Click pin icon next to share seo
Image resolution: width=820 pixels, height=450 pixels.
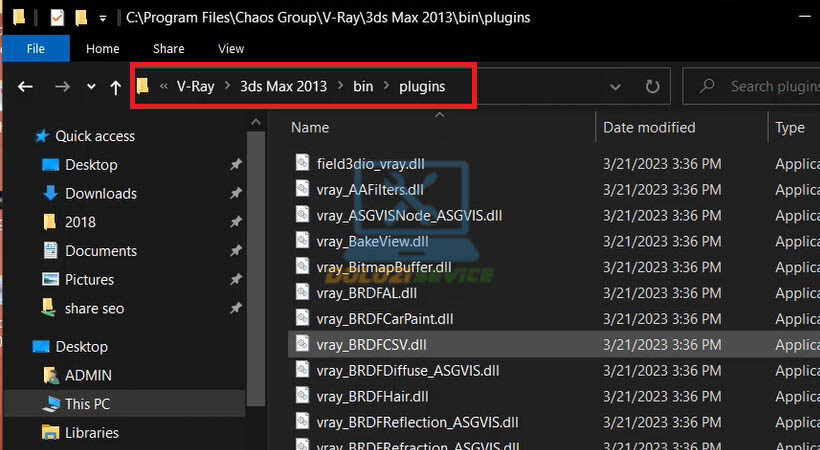pyautogui.click(x=236, y=309)
